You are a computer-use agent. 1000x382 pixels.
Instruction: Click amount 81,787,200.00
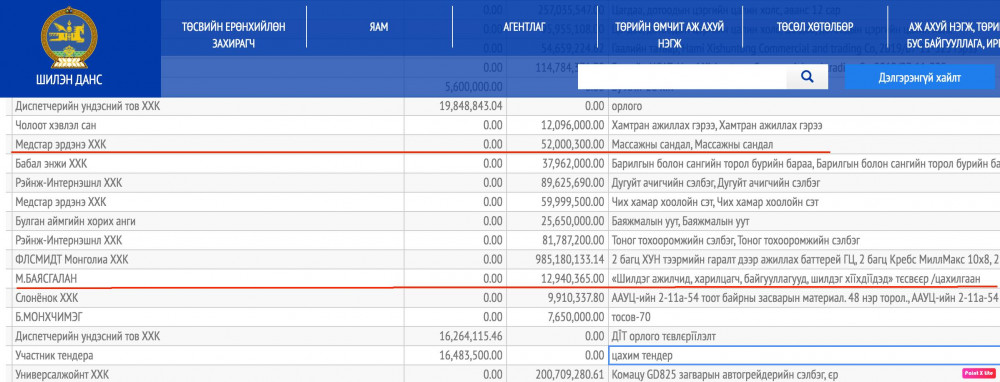coord(572,240)
